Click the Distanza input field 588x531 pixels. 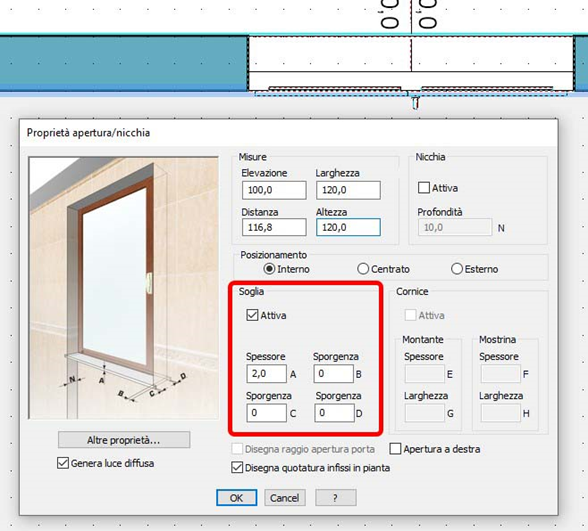274,227
